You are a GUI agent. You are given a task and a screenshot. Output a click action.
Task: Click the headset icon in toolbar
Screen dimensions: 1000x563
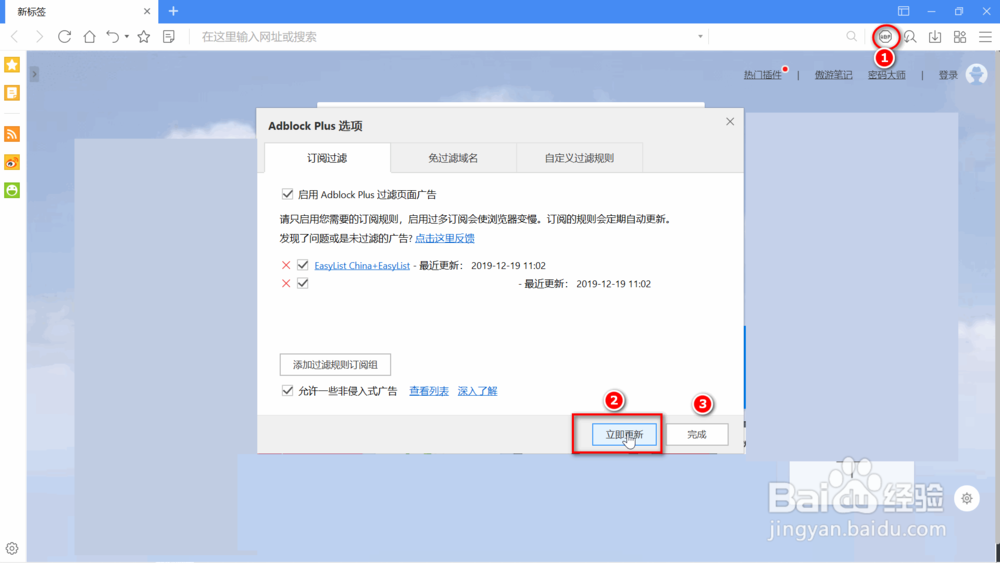click(910, 37)
